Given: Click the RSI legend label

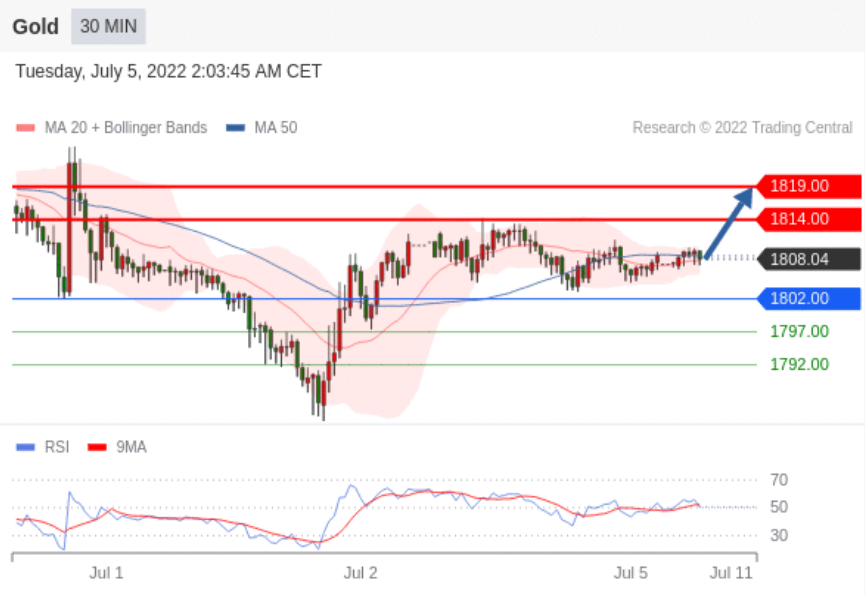Looking at the screenshot, I should point(57,447).
